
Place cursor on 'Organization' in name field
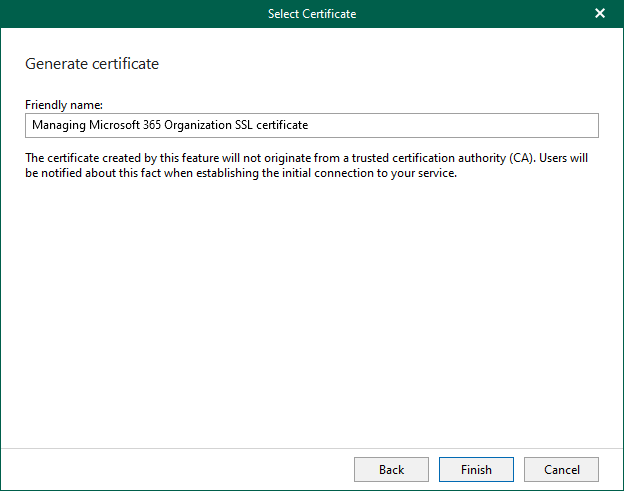(198, 125)
